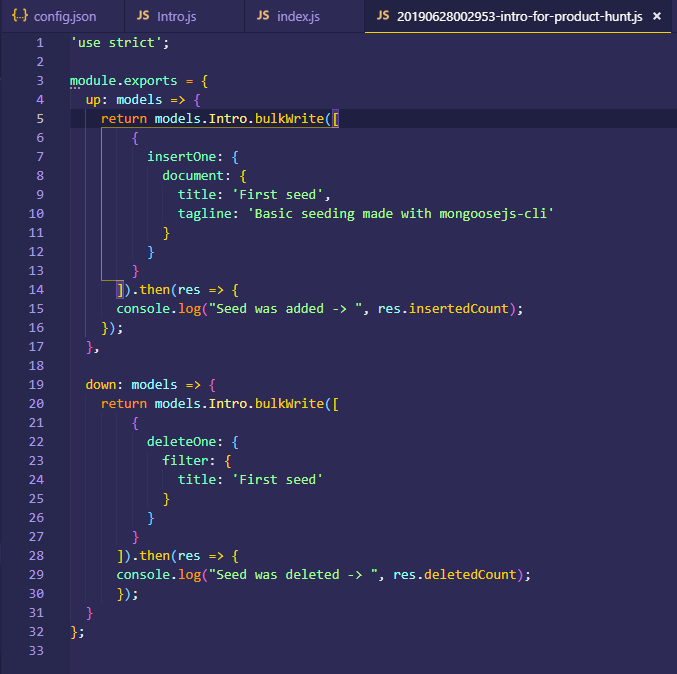The image size is (677, 674).
Task: Open the Intro.js tab
Action: click(184, 16)
